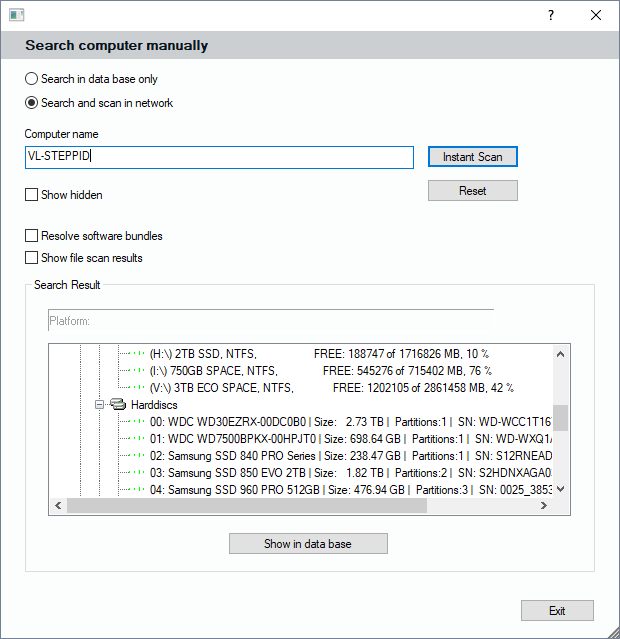Click horizontal scrollbar left arrow
620x639 pixels.
click(57, 506)
